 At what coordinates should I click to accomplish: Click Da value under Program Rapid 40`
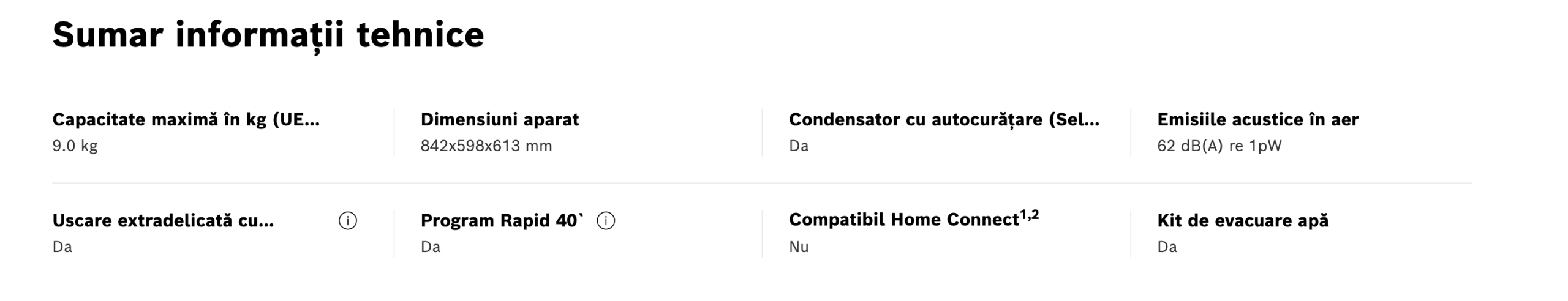point(430,247)
